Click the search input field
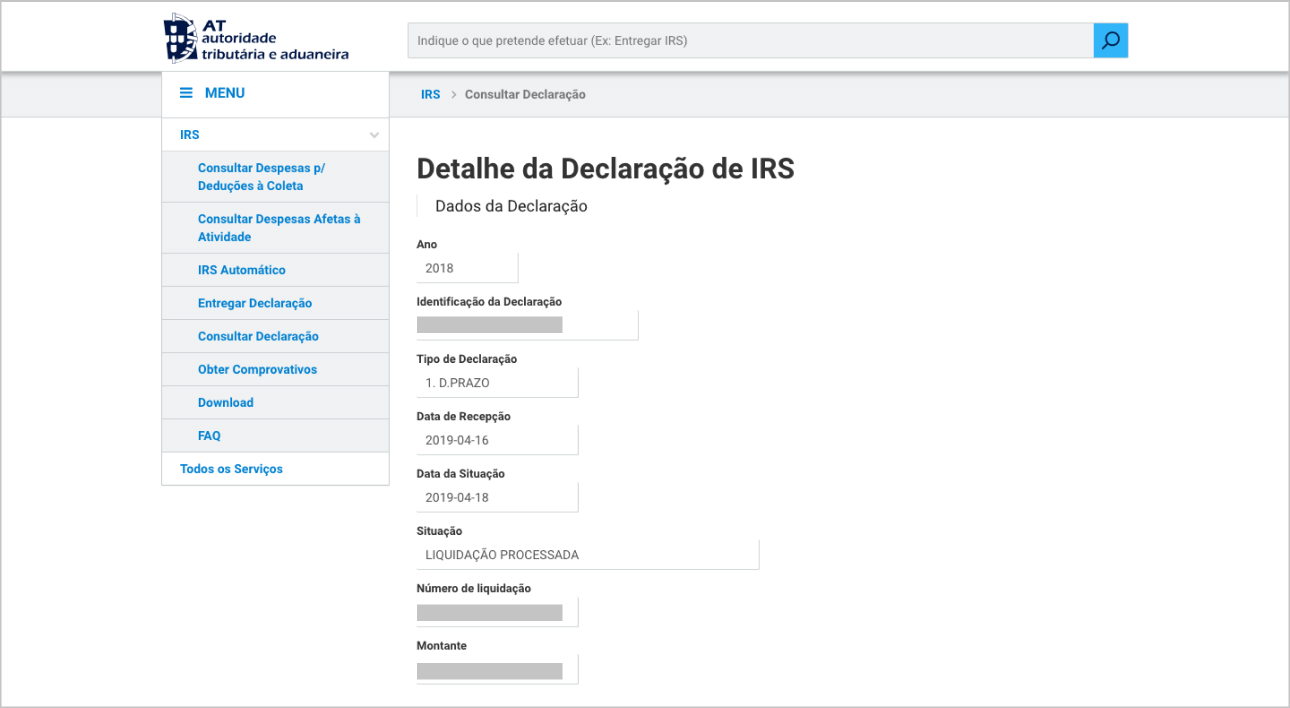Image resolution: width=1290 pixels, height=708 pixels. 750,41
